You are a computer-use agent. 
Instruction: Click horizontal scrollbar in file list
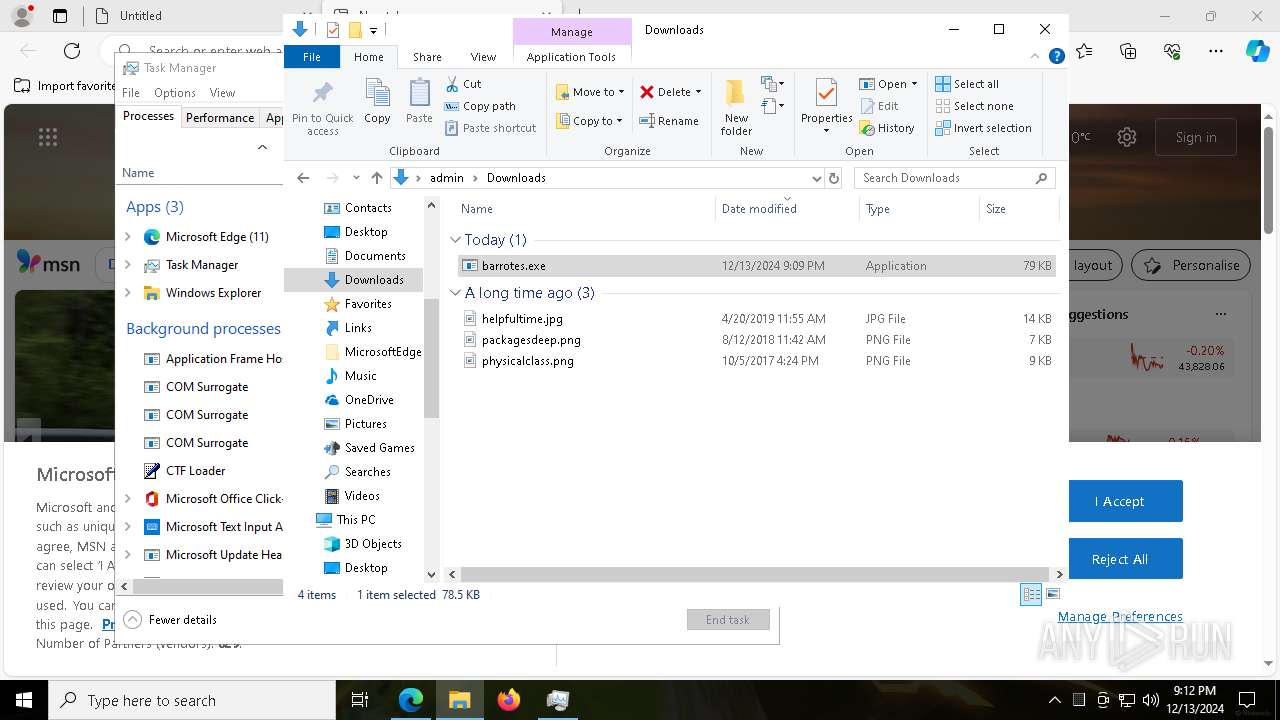coord(755,574)
